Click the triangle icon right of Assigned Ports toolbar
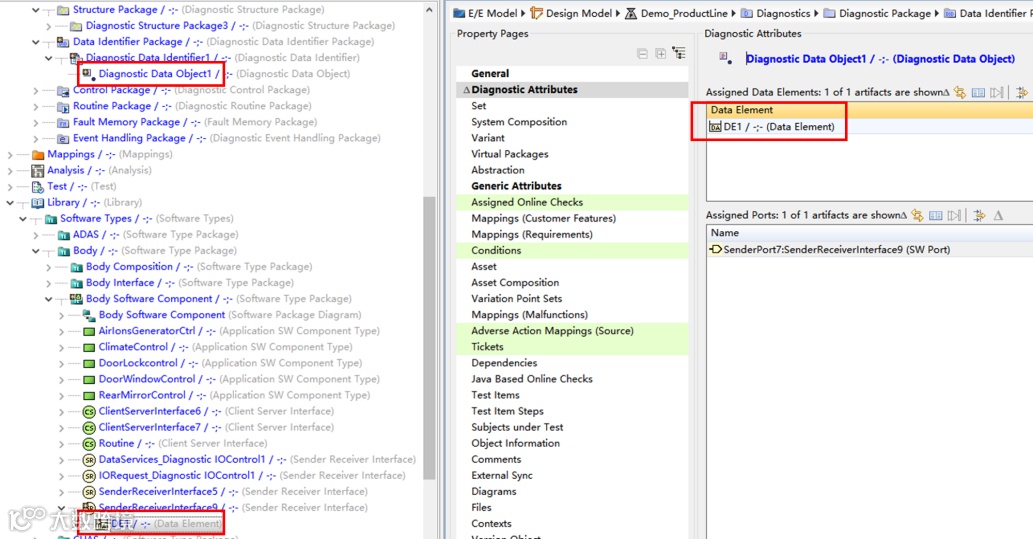The width and height of the screenshot is (1033, 539). (x=999, y=215)
